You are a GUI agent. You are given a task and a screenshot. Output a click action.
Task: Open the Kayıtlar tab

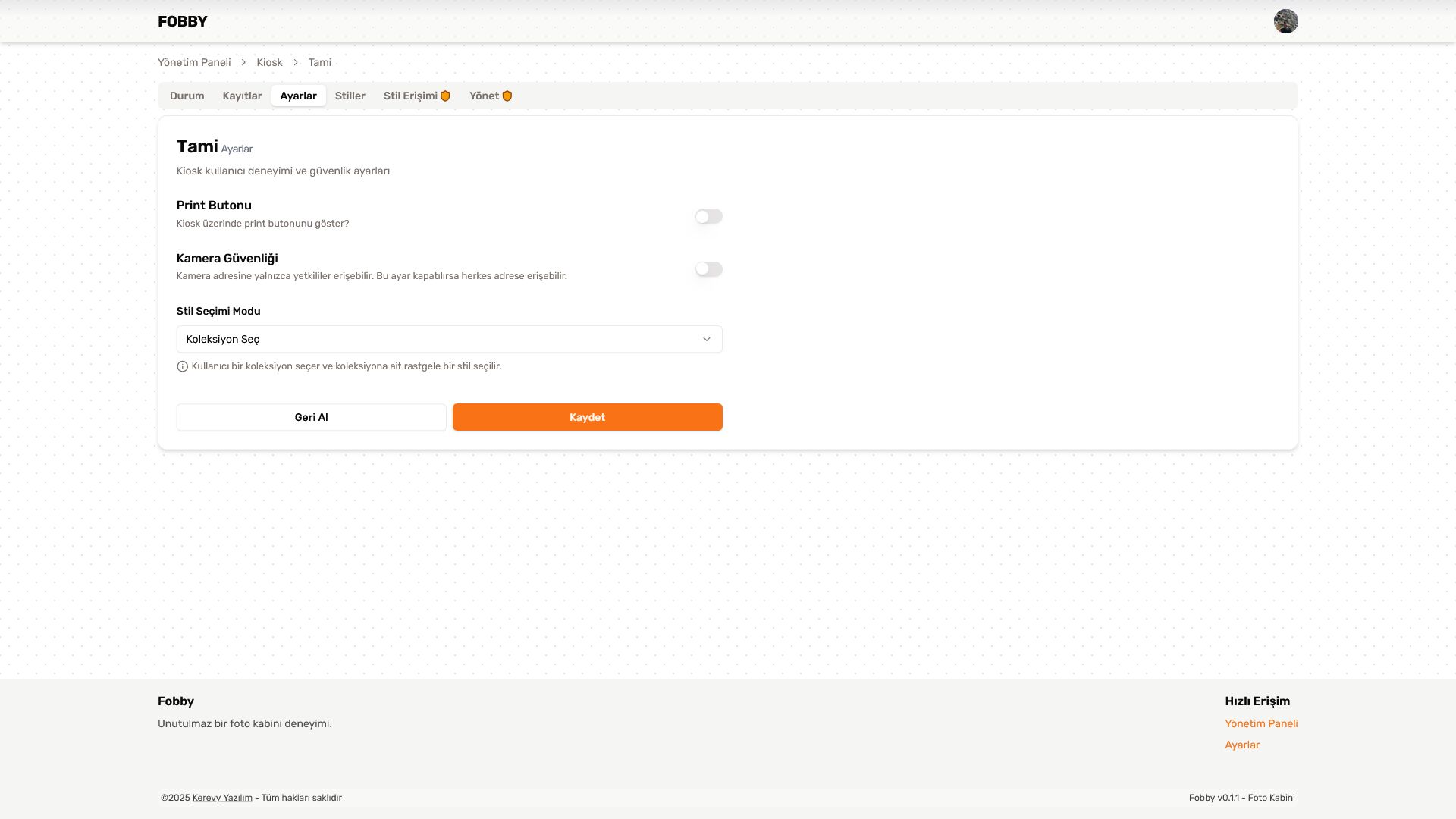(242, 96)
